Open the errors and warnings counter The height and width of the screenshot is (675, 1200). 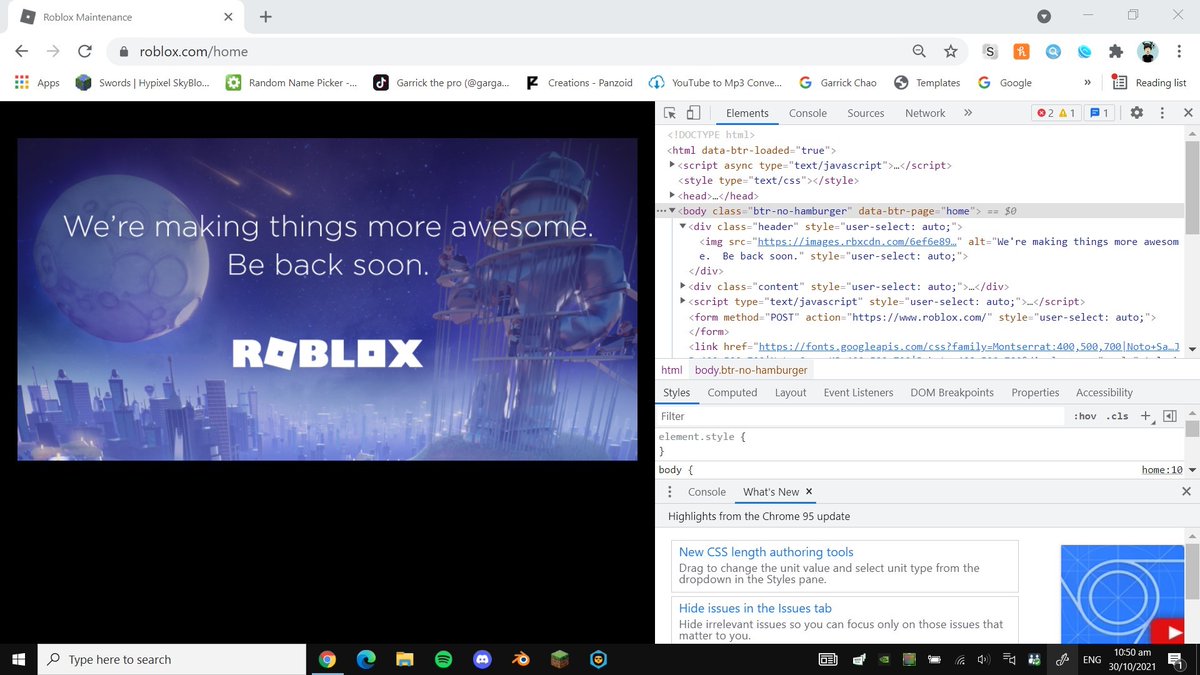(1056, 113)
